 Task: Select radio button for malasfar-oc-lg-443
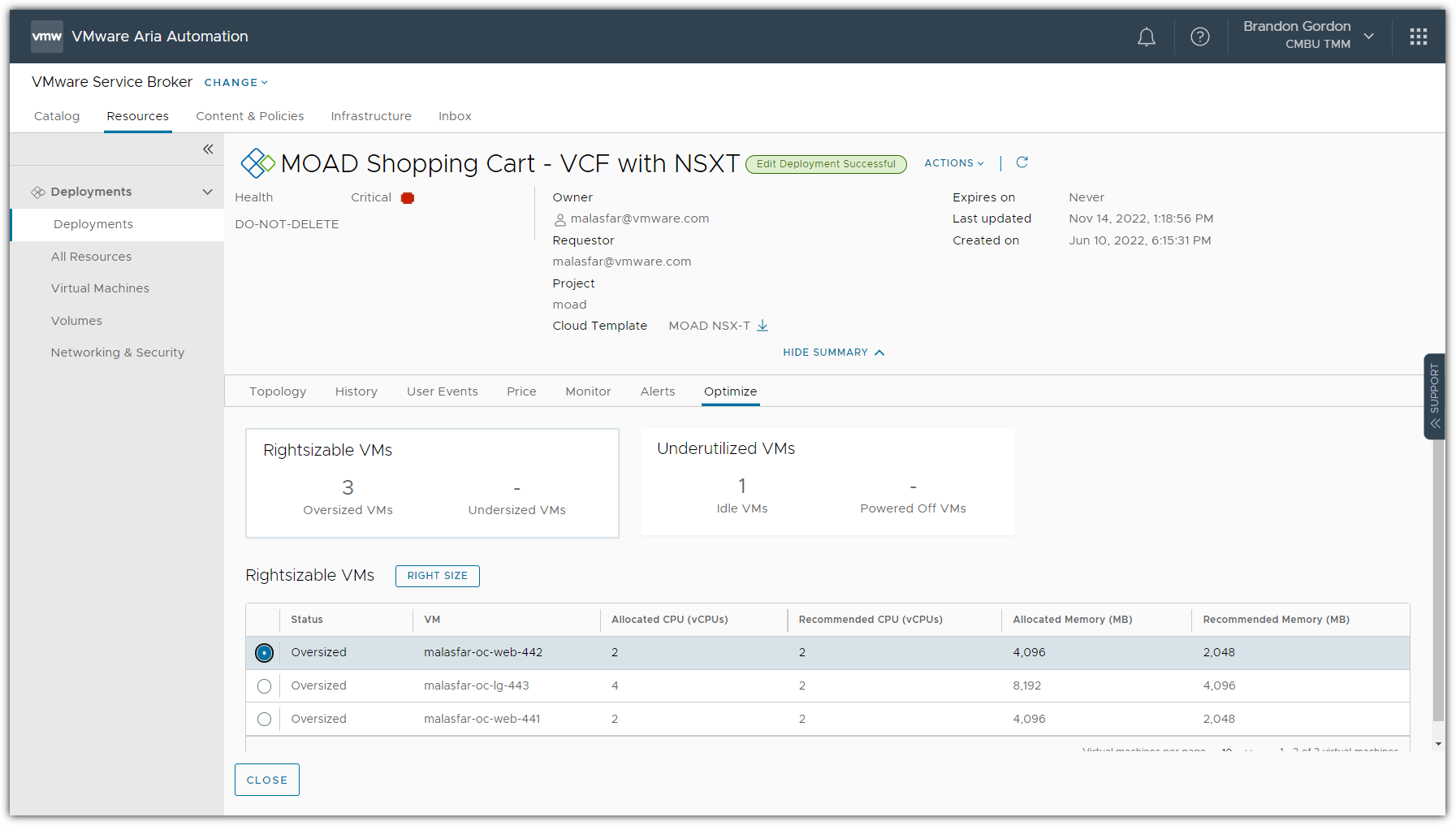pyautogui.click(x=264, y=686)
